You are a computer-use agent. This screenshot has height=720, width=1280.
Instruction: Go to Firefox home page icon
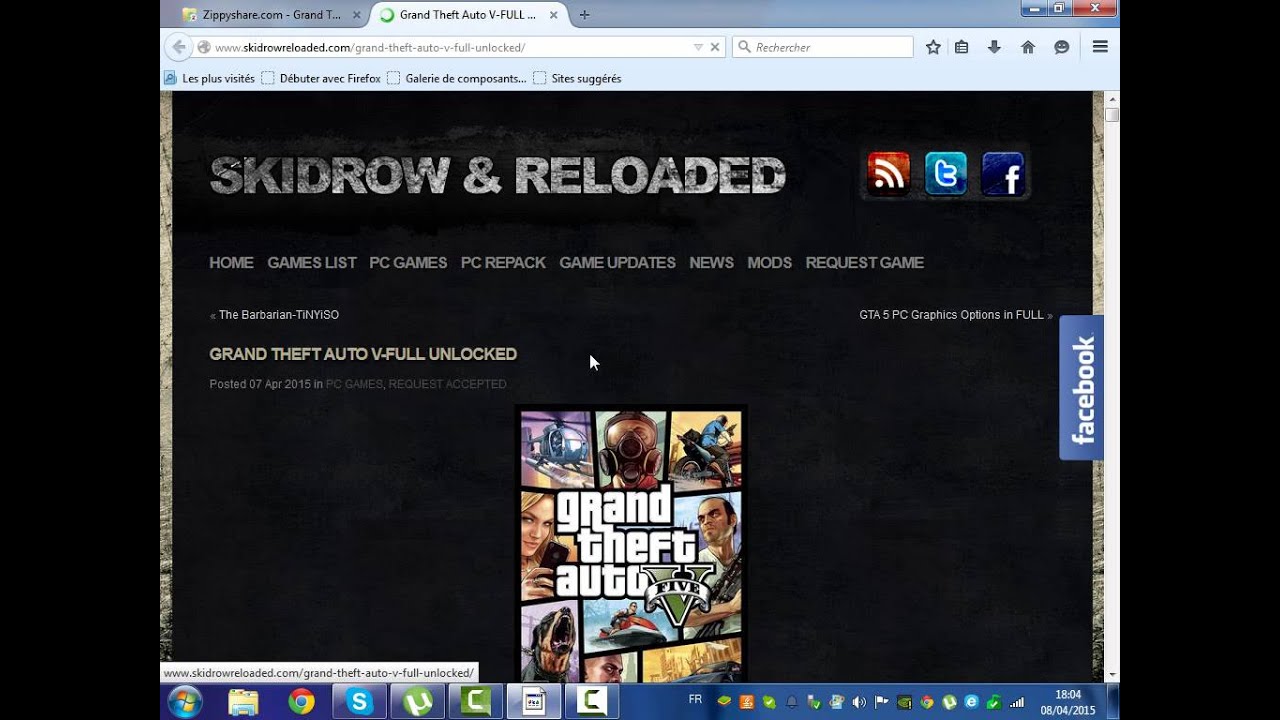click(x=1027, y=47)
